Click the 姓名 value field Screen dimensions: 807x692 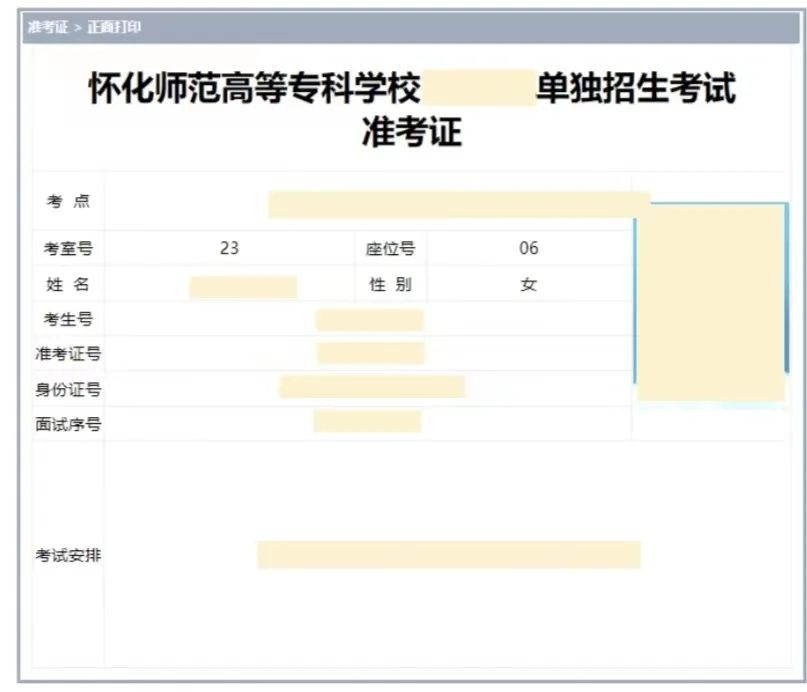tap(243, 286)
